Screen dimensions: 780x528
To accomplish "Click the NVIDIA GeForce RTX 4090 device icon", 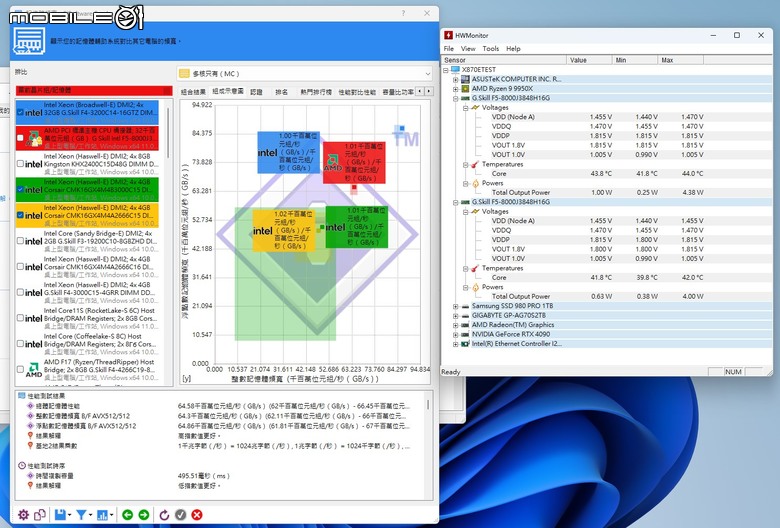I will point(465,334).
